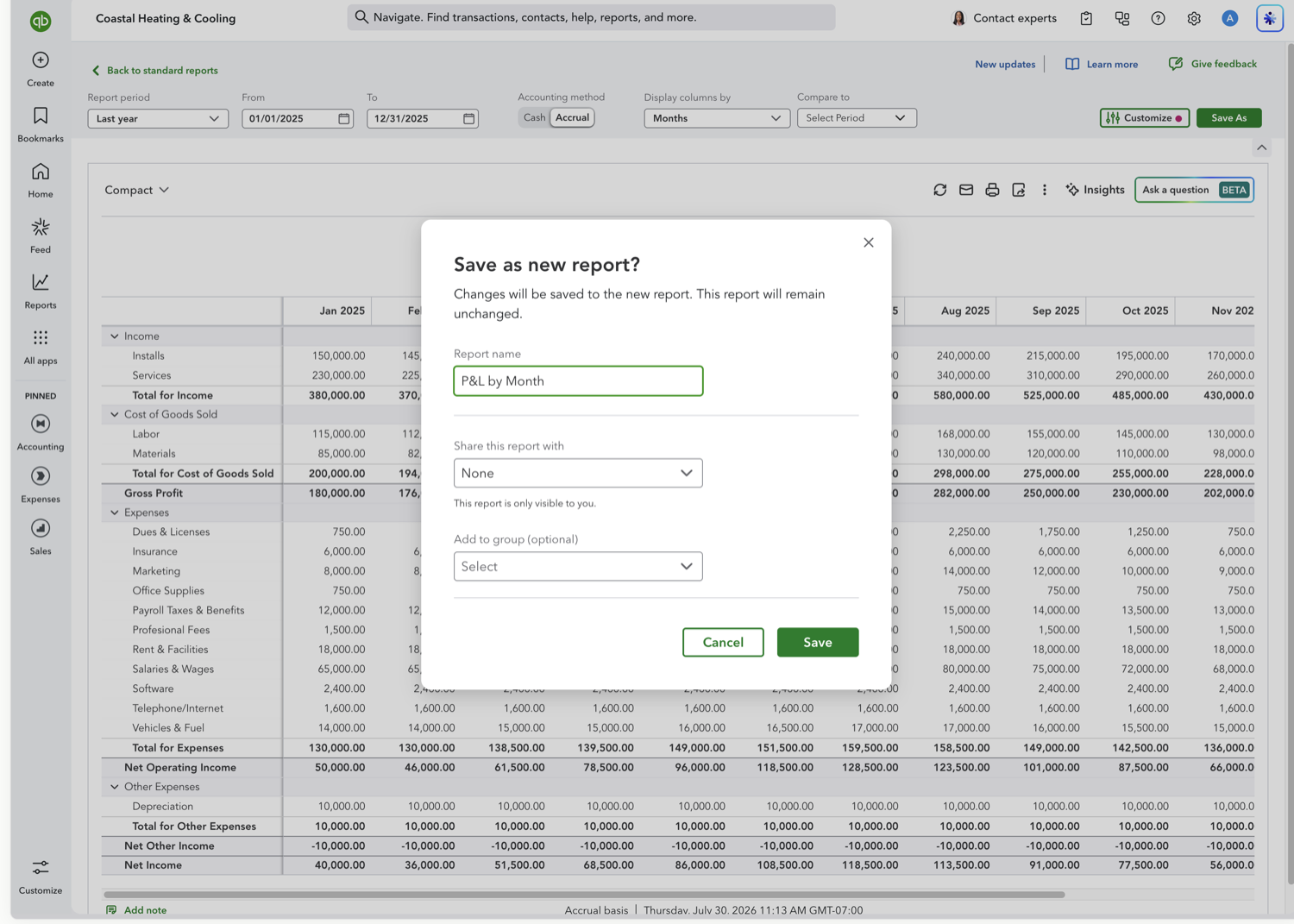This screenshot has width=1294, height=924.
Task: Click the Customize report button
Action: tap(1145, 118)
